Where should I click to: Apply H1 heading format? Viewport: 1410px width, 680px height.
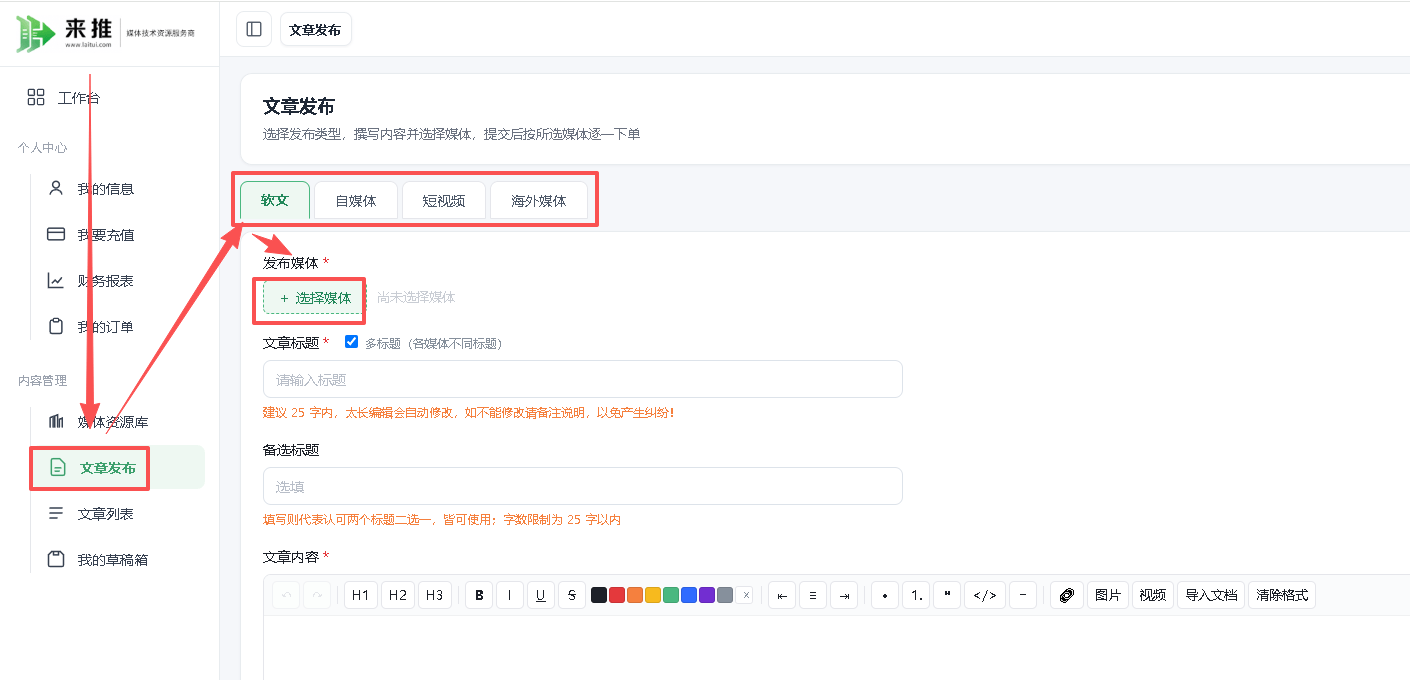(361, 595)
